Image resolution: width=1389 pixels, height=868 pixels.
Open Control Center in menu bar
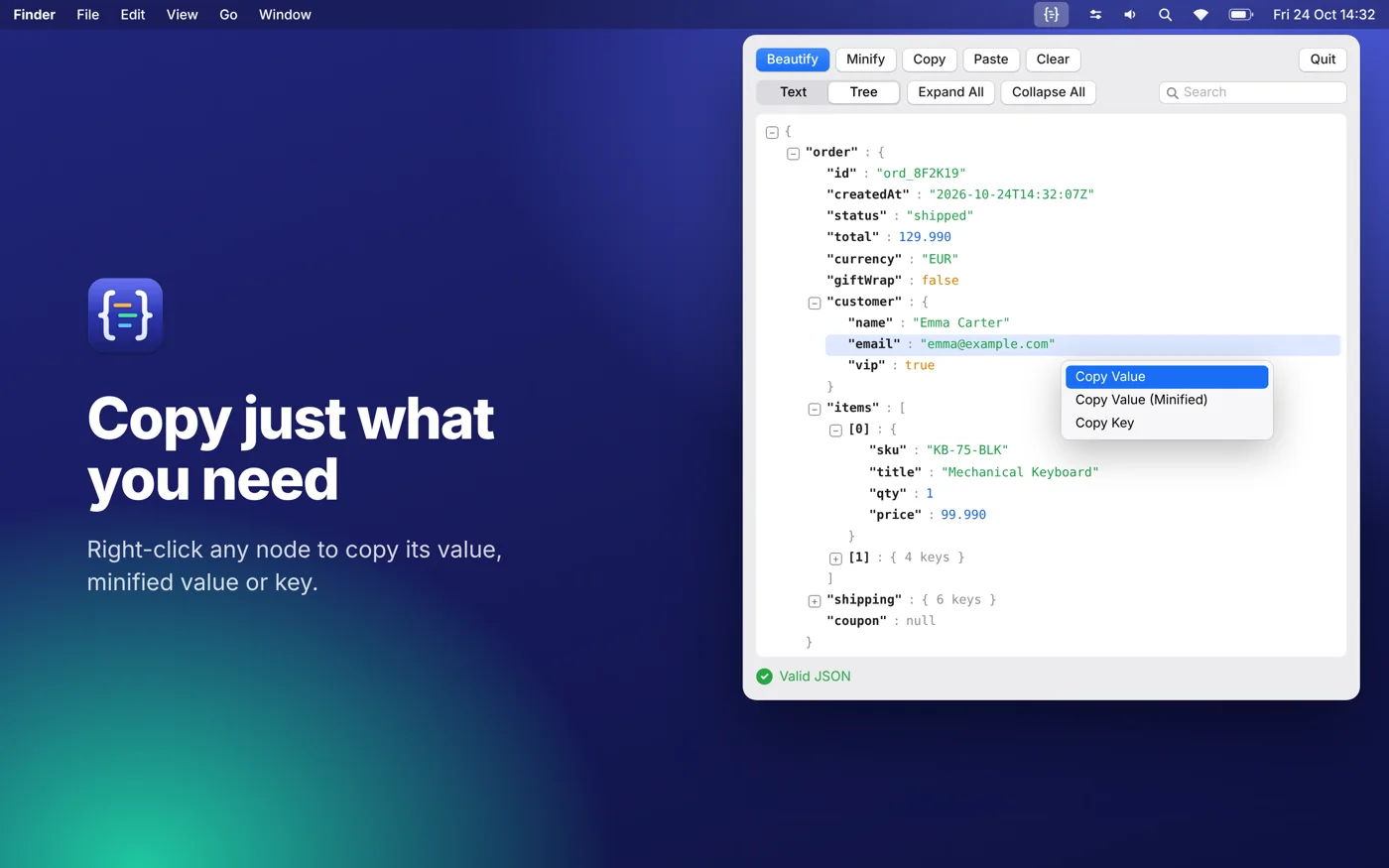coord(1095,15)
